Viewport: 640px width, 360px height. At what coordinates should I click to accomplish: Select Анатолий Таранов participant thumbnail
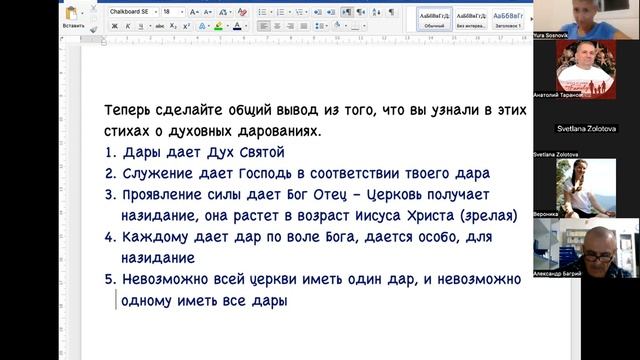(x=586, y=69)
